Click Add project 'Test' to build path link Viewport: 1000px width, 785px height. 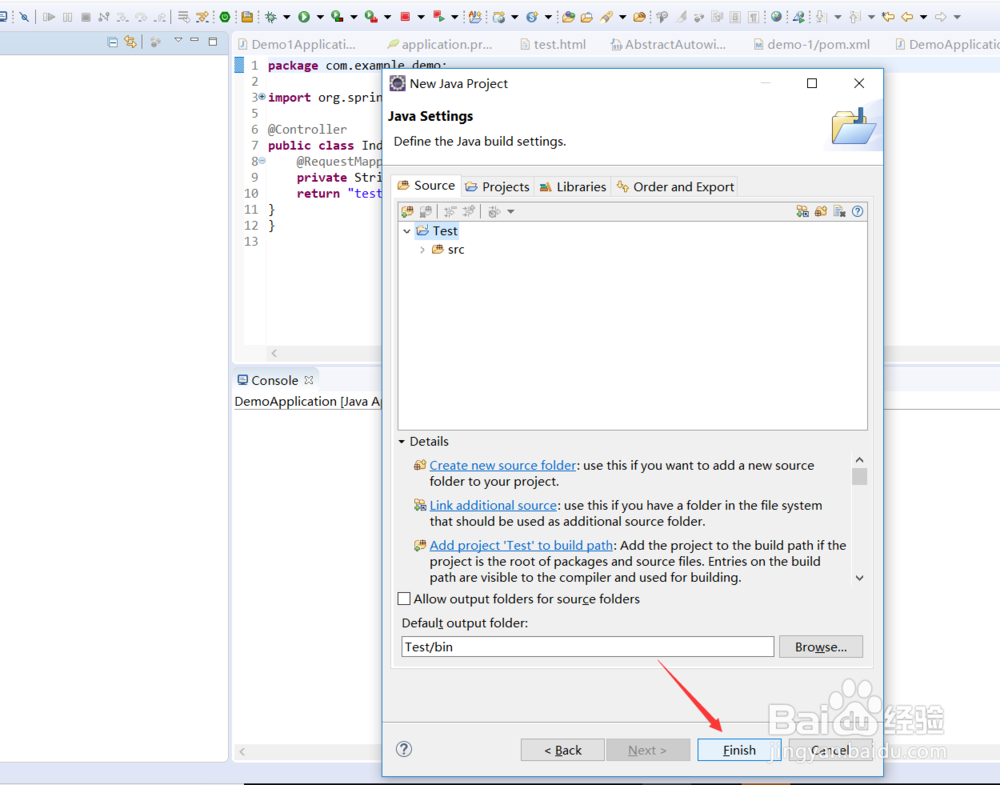(521, 545)
